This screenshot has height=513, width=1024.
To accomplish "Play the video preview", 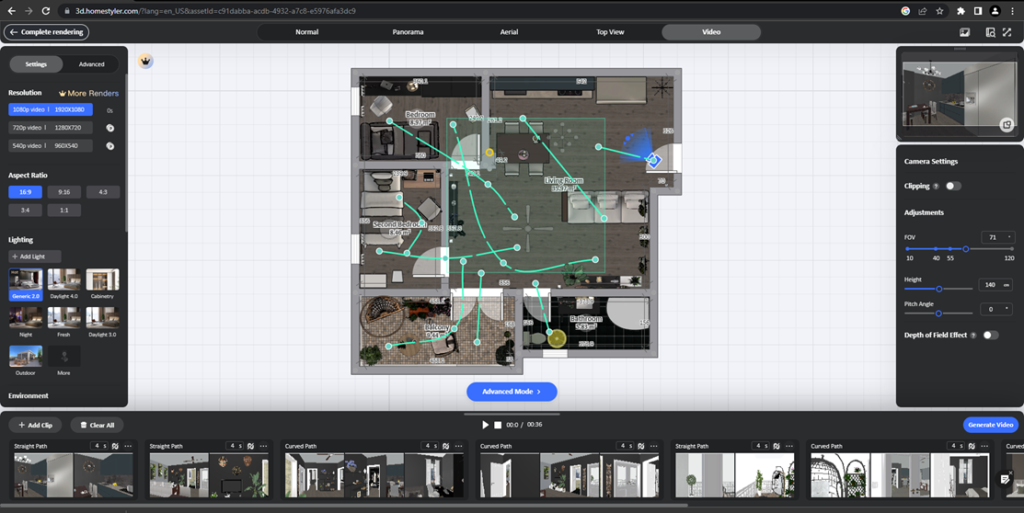I will tap(486, 425).
